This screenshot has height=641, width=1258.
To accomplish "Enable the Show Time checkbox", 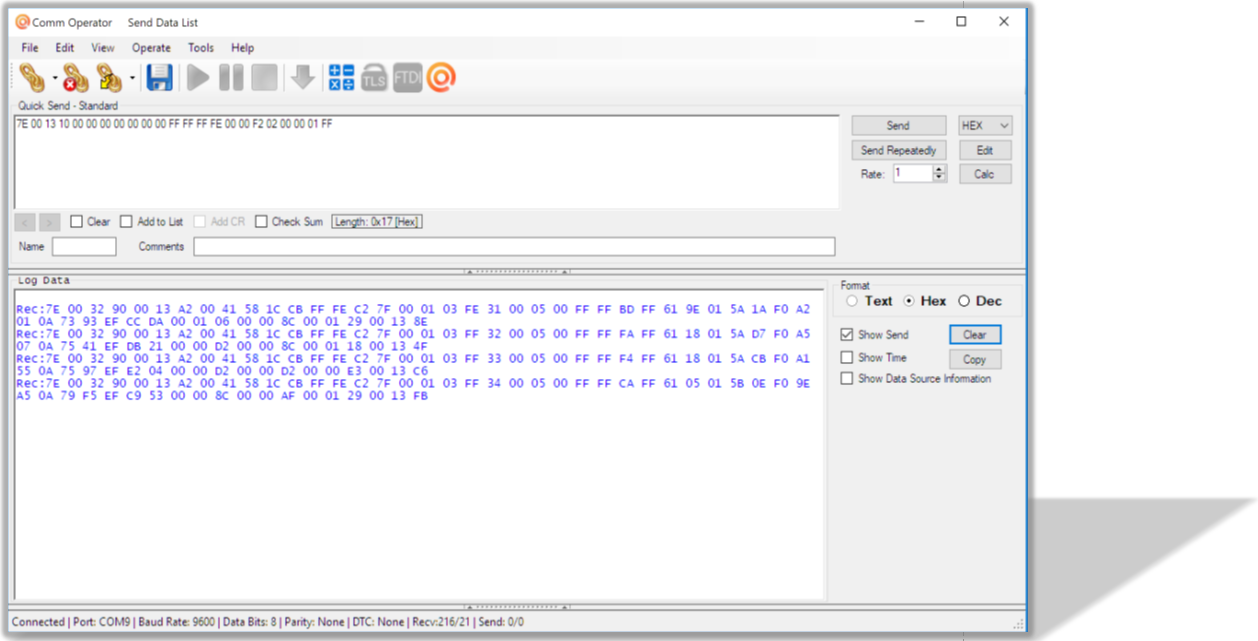I will 847,357.
